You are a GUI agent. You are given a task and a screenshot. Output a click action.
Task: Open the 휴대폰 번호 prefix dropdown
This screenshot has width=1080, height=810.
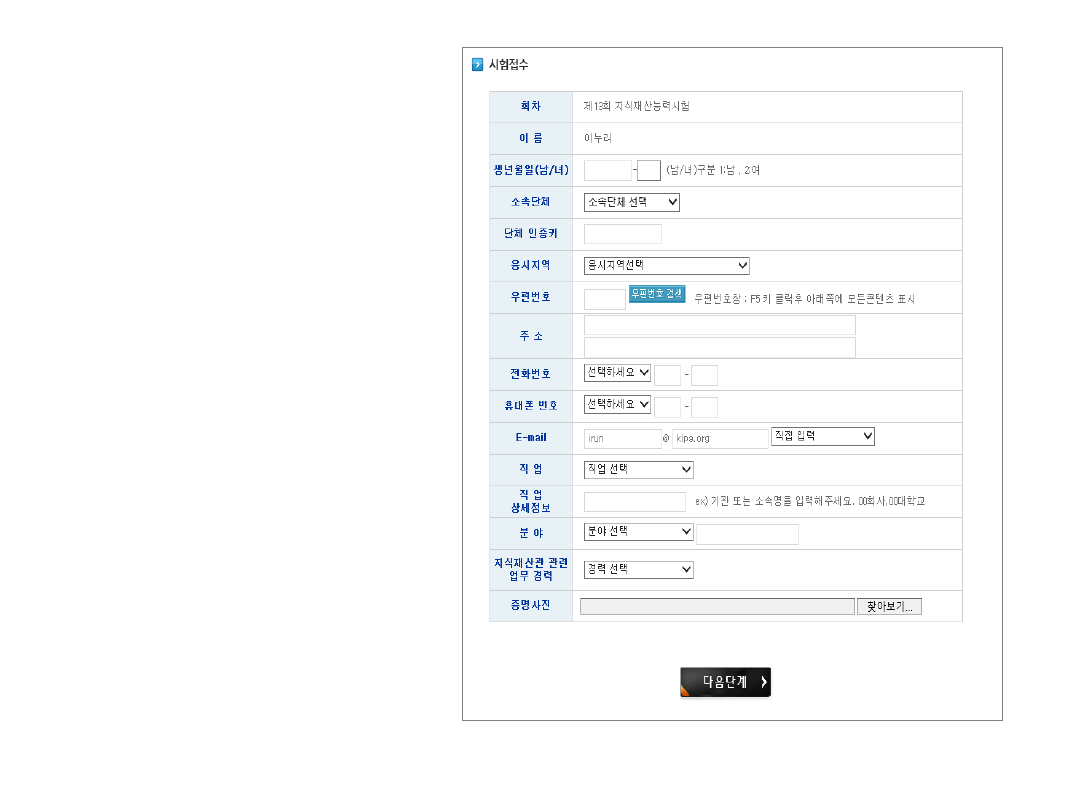[x=617, y=404]
